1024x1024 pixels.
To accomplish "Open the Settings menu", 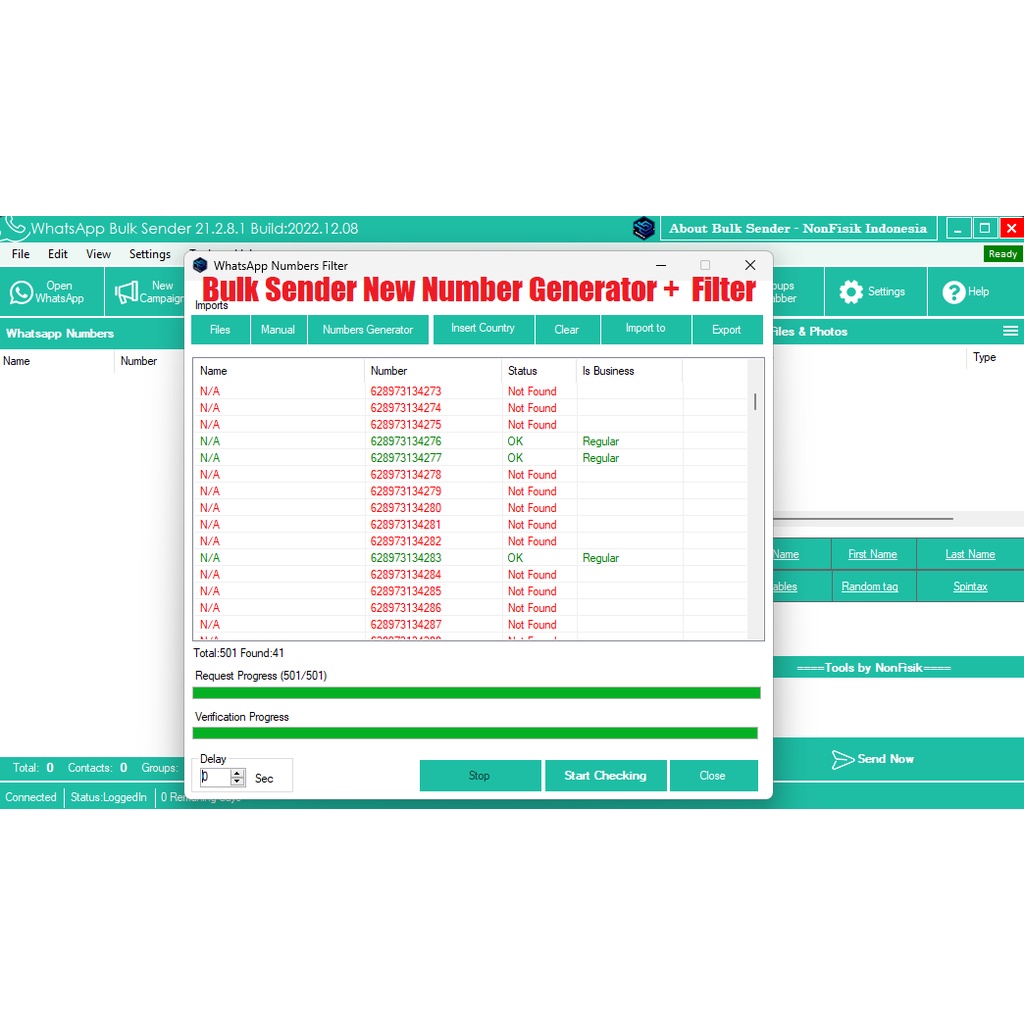I will point(150,254).
